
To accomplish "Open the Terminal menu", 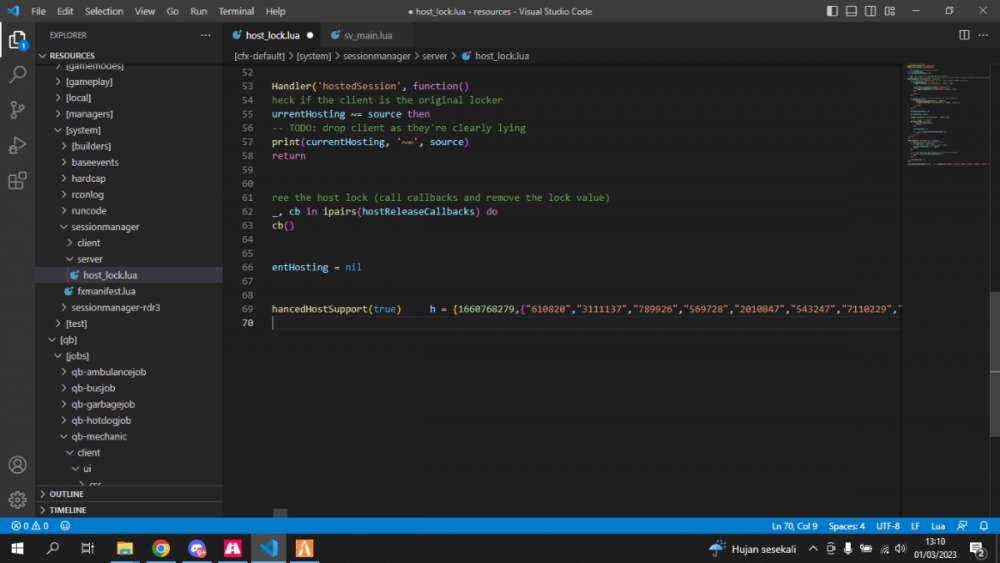I will click(x=236, y=11).
